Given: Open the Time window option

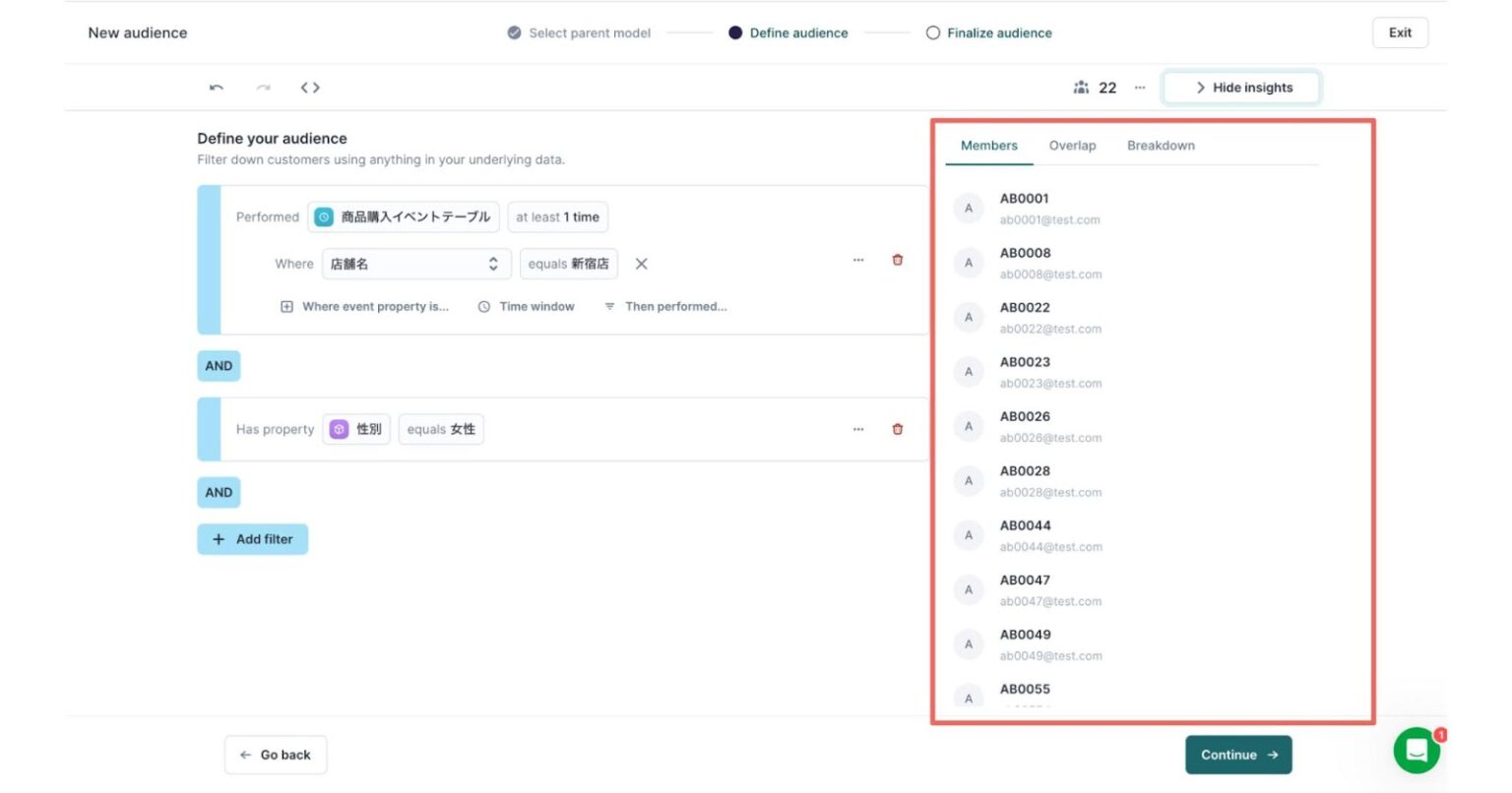Looking at the screenshot, I should click(527, 306).
